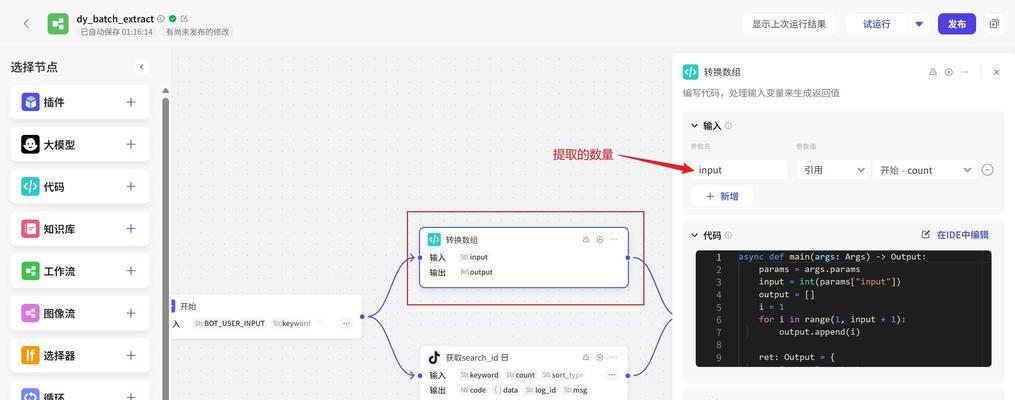
Task: Run this node via panel play icon
Action: (949, 72)
